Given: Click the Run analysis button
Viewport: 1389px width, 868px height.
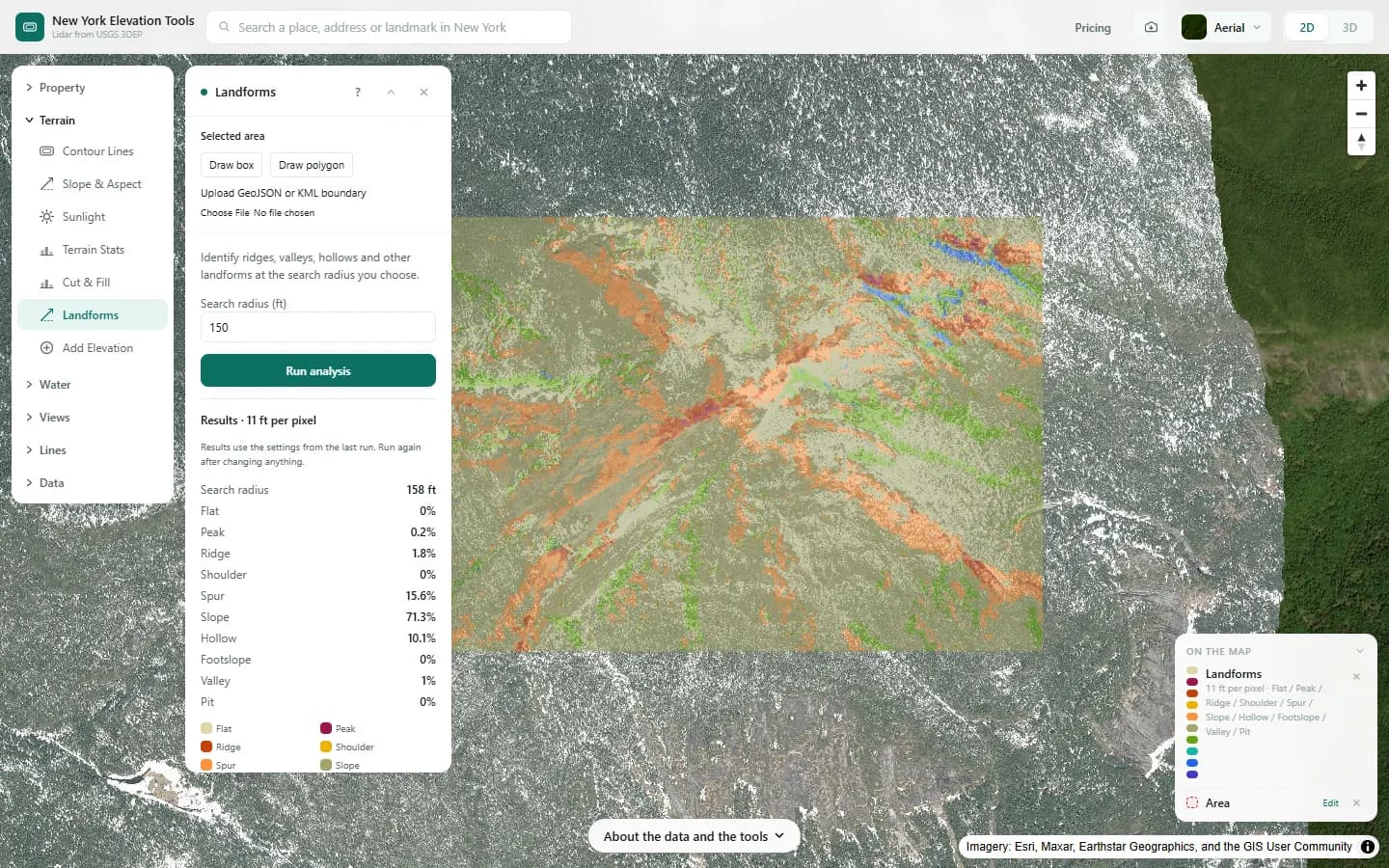Looking at the screenshot, I should click(x=318, y=370).
